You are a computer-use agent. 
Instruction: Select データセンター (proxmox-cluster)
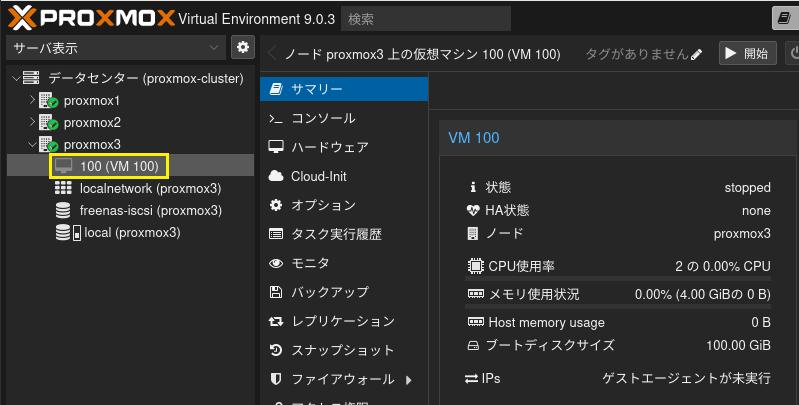pyautogui.click(x=146, y=78)
